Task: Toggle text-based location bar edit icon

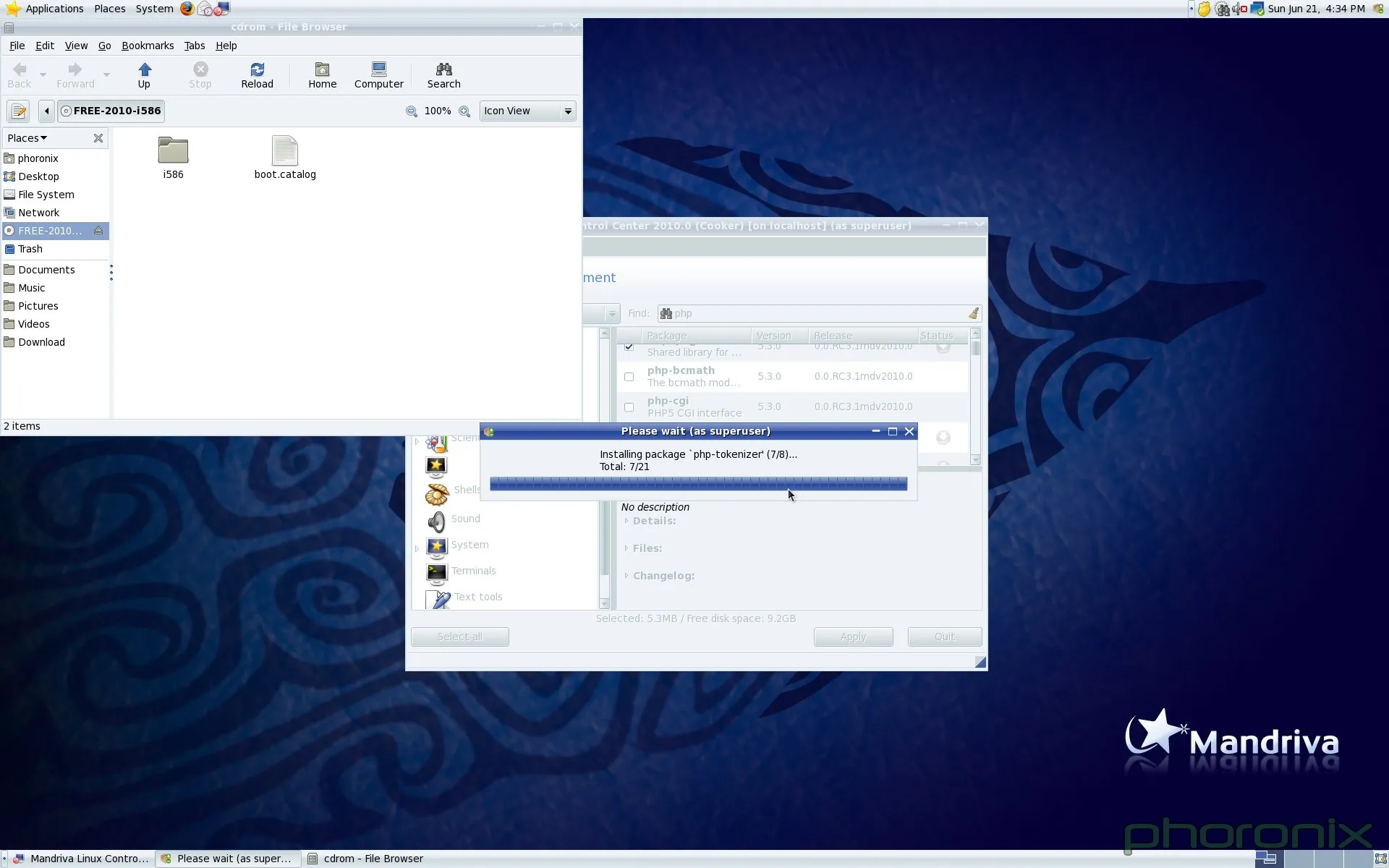Action: coord(18,111)
